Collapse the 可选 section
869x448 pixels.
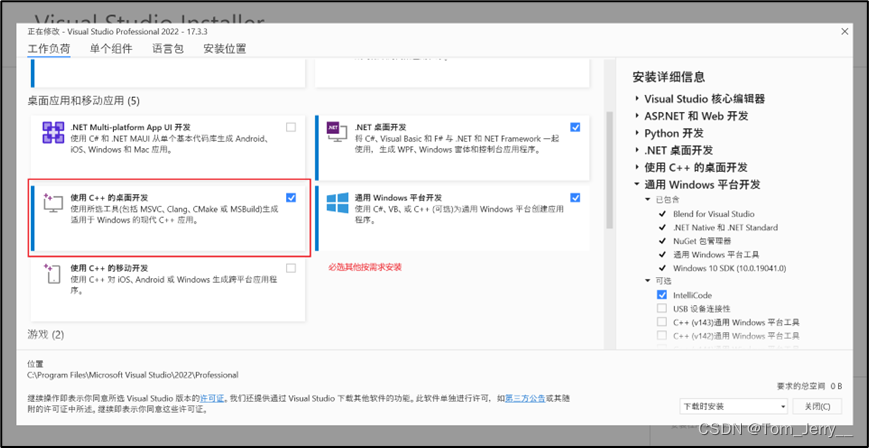click(x=648, y=281)
